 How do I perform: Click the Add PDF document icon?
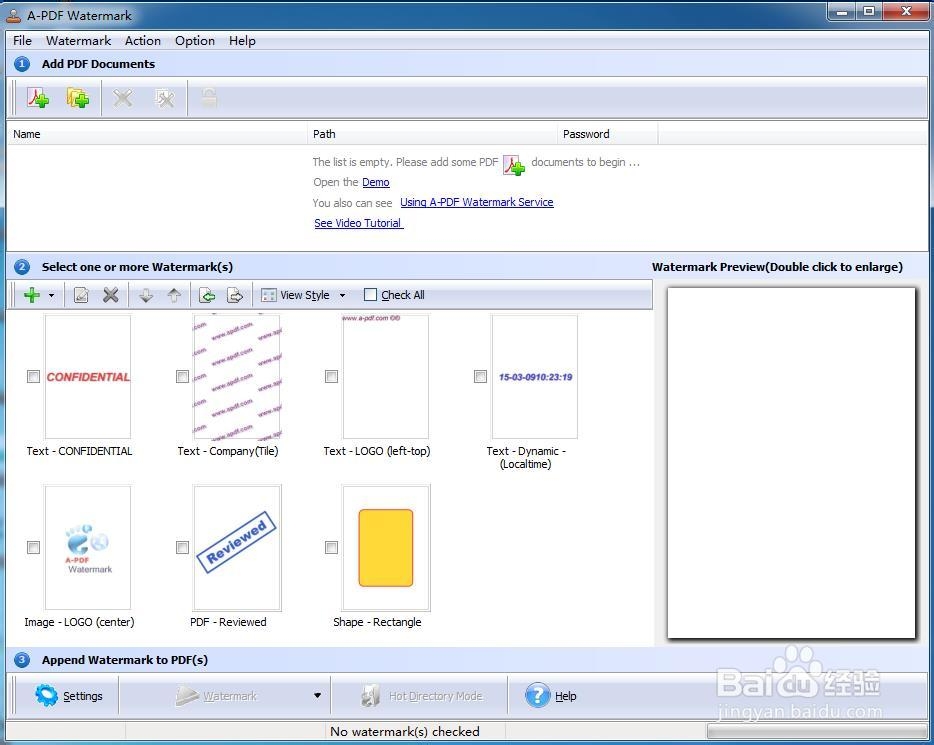pos(38,98)
